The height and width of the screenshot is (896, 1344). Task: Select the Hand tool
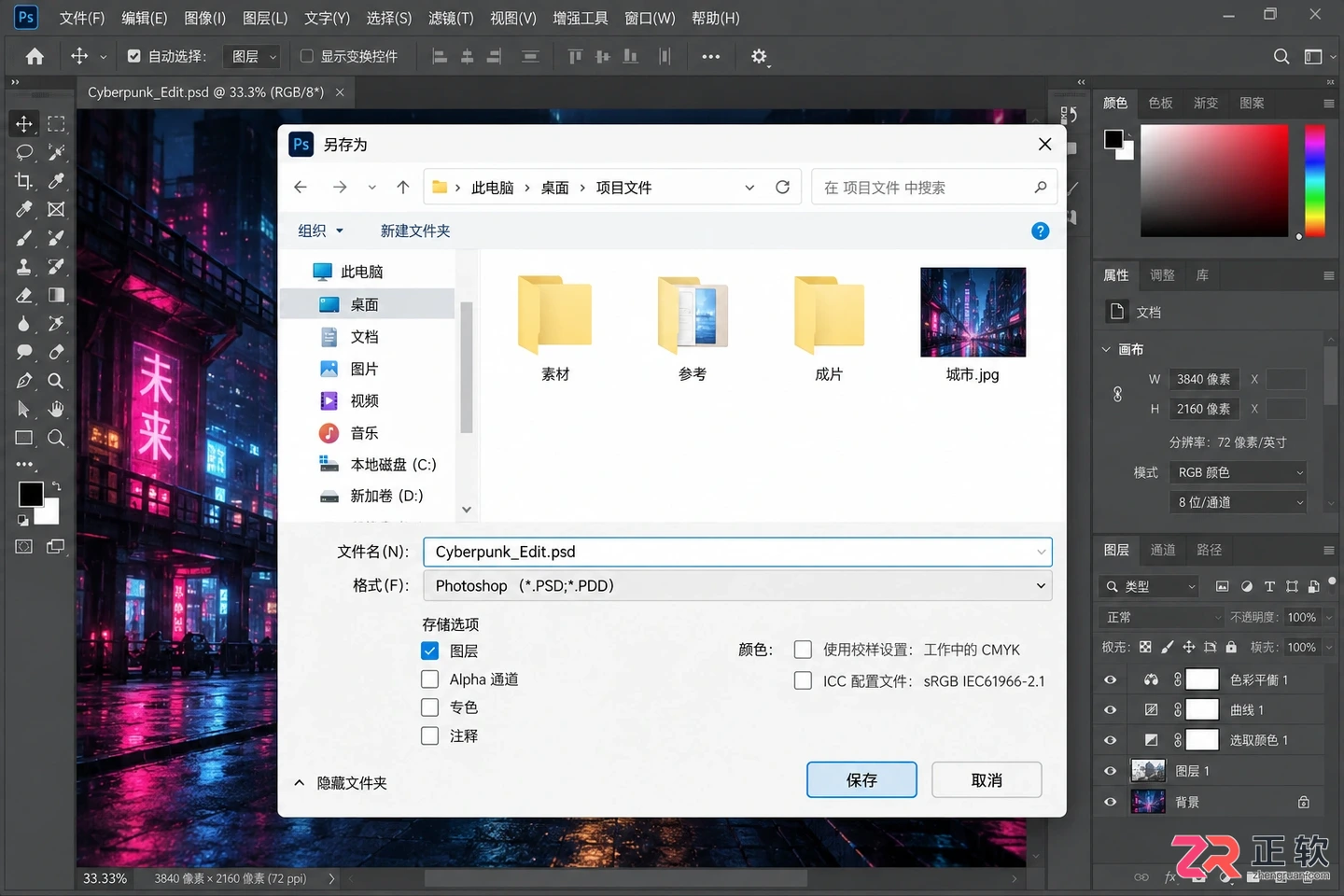point(56,409)
